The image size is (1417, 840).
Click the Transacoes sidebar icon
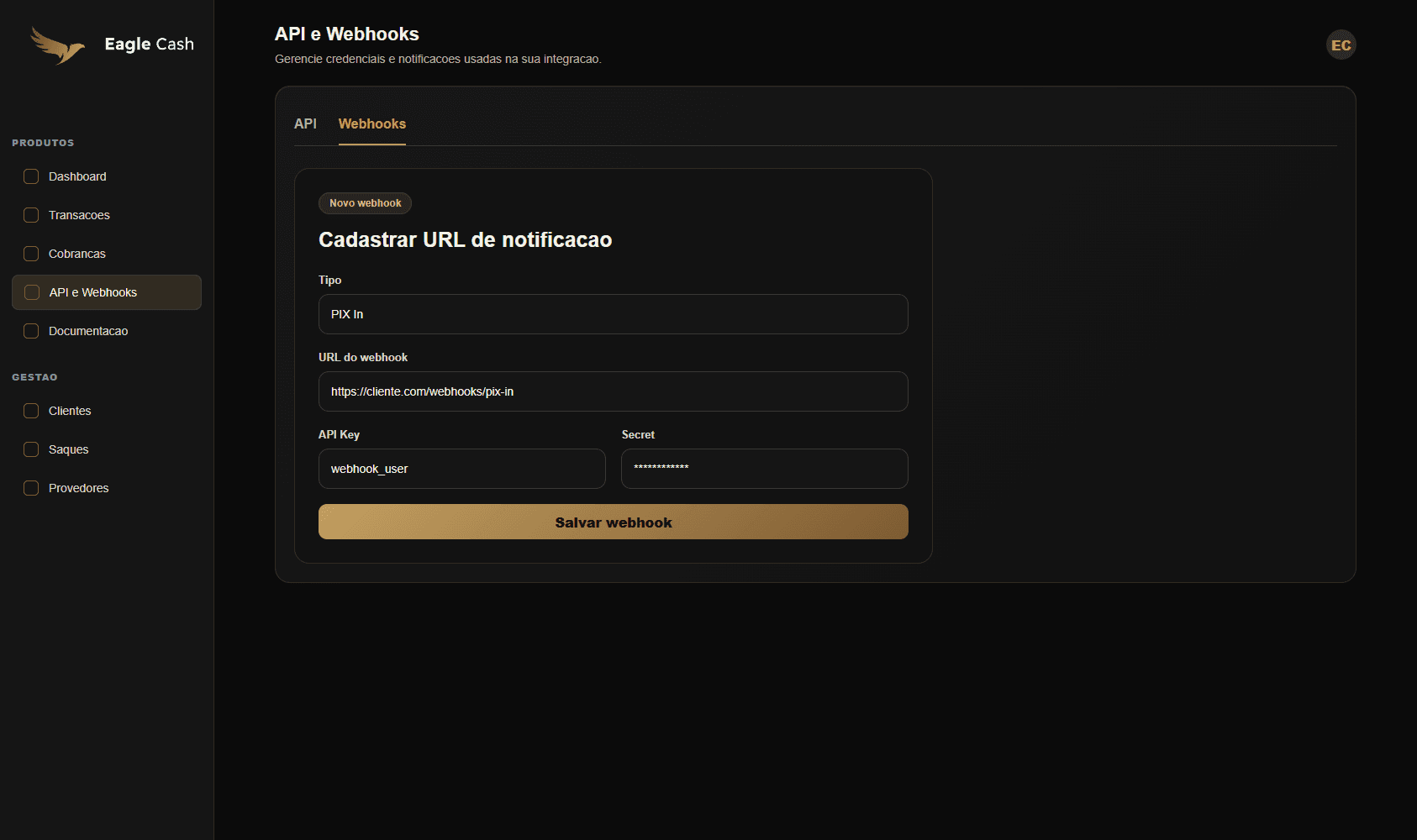tap(31, 215)
